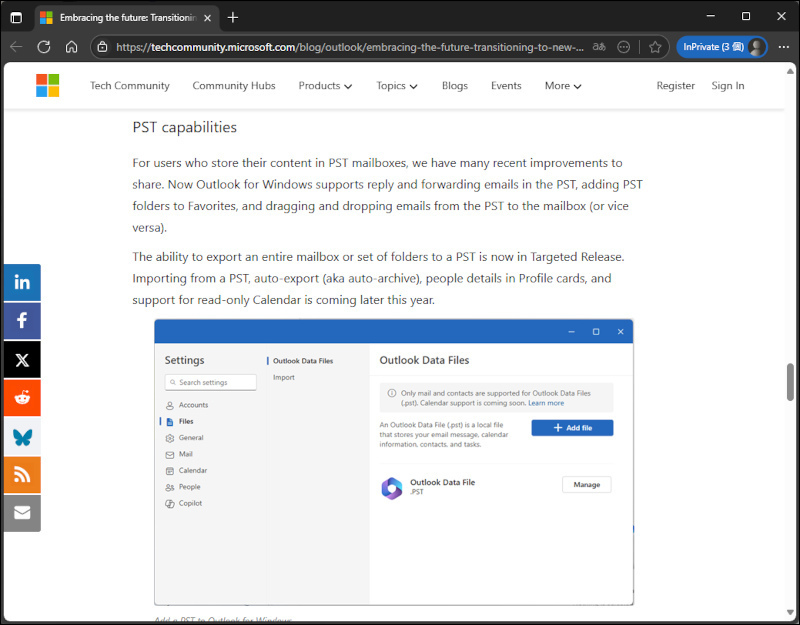Open tab actions menu icon

coord(16,17)
